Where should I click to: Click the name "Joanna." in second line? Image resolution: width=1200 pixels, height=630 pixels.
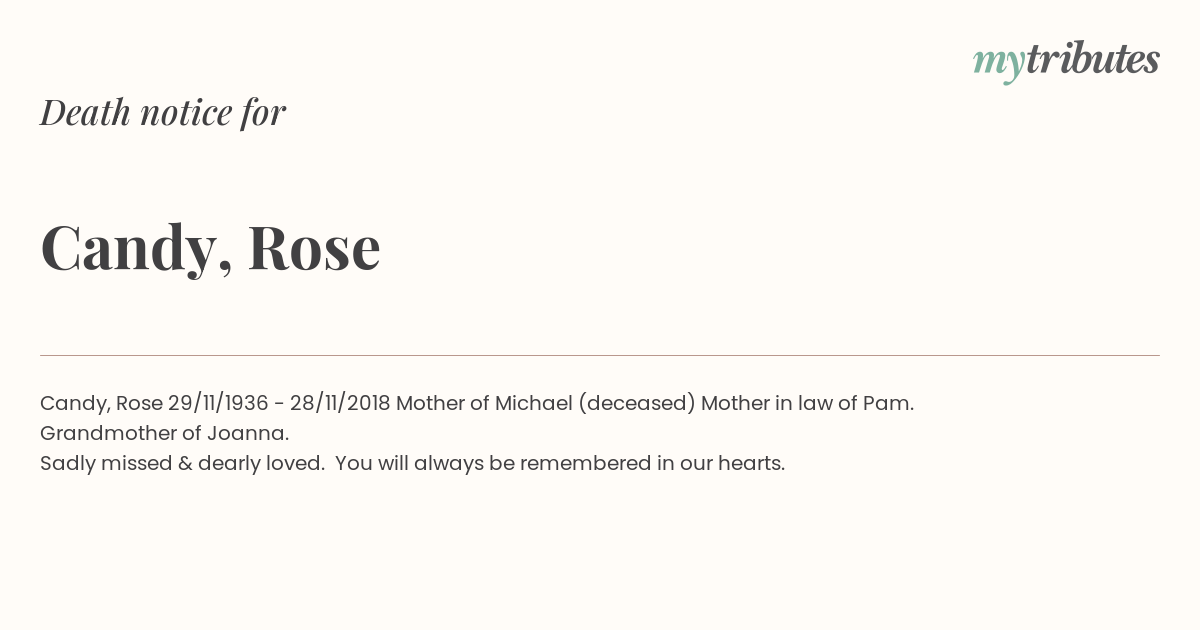click(248, 433)
